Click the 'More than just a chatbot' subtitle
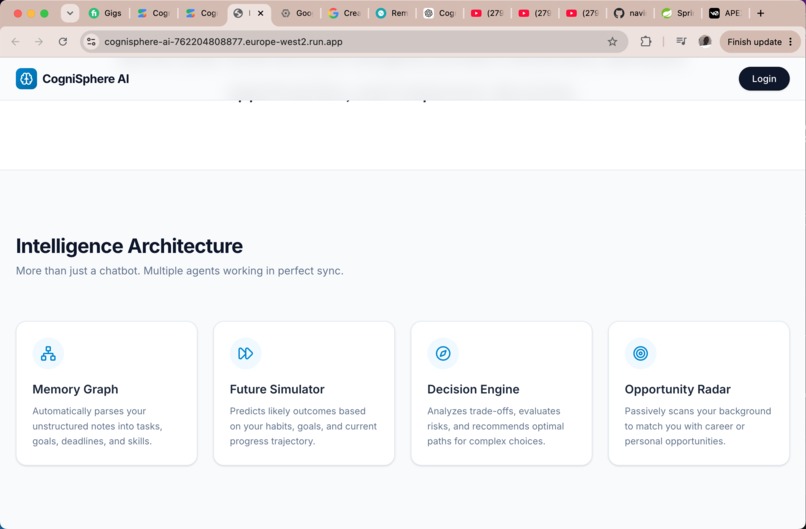The height and width of the screenshot is (529, 806). pyautogui.click(x=179, y=270)
